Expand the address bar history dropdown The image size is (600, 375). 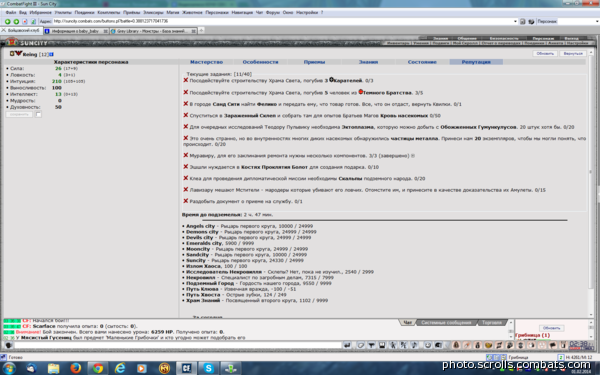(515, 21)
